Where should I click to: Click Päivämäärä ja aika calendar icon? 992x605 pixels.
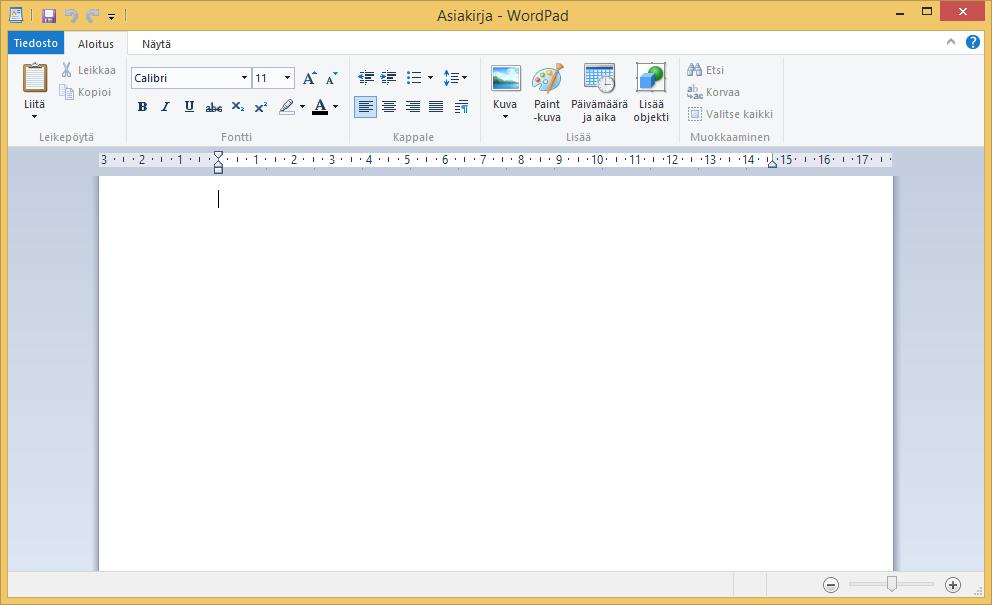(x=599, y=78)
